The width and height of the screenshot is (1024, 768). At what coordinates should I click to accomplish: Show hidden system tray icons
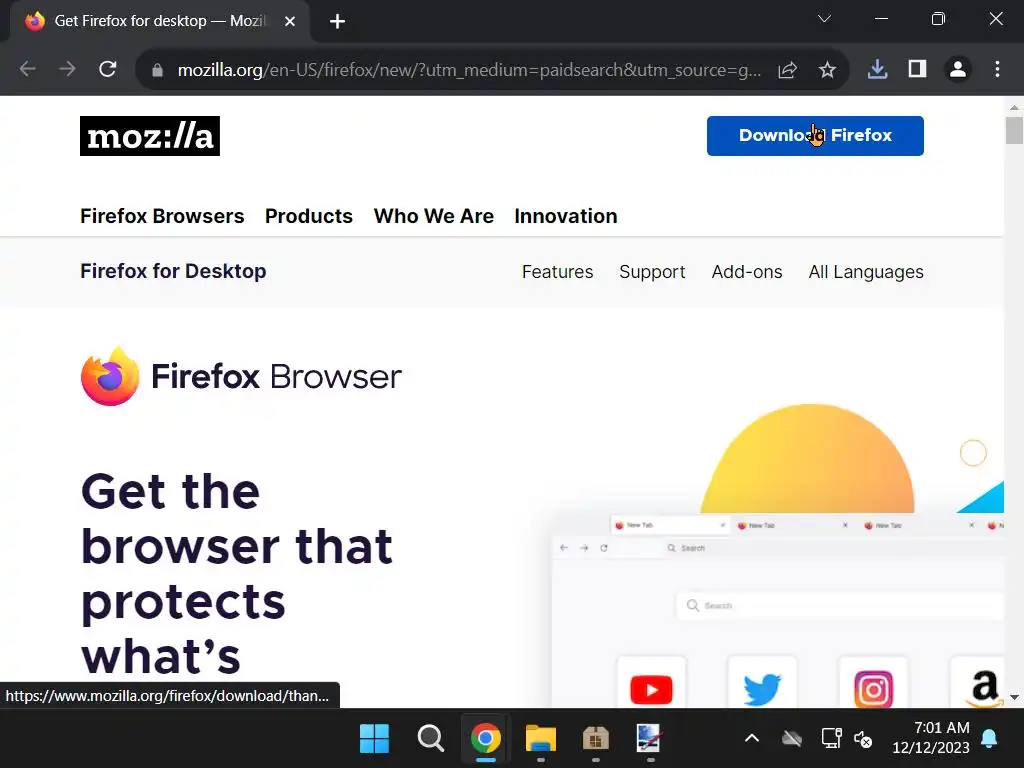pyautogui.click(x=752, y=738)
